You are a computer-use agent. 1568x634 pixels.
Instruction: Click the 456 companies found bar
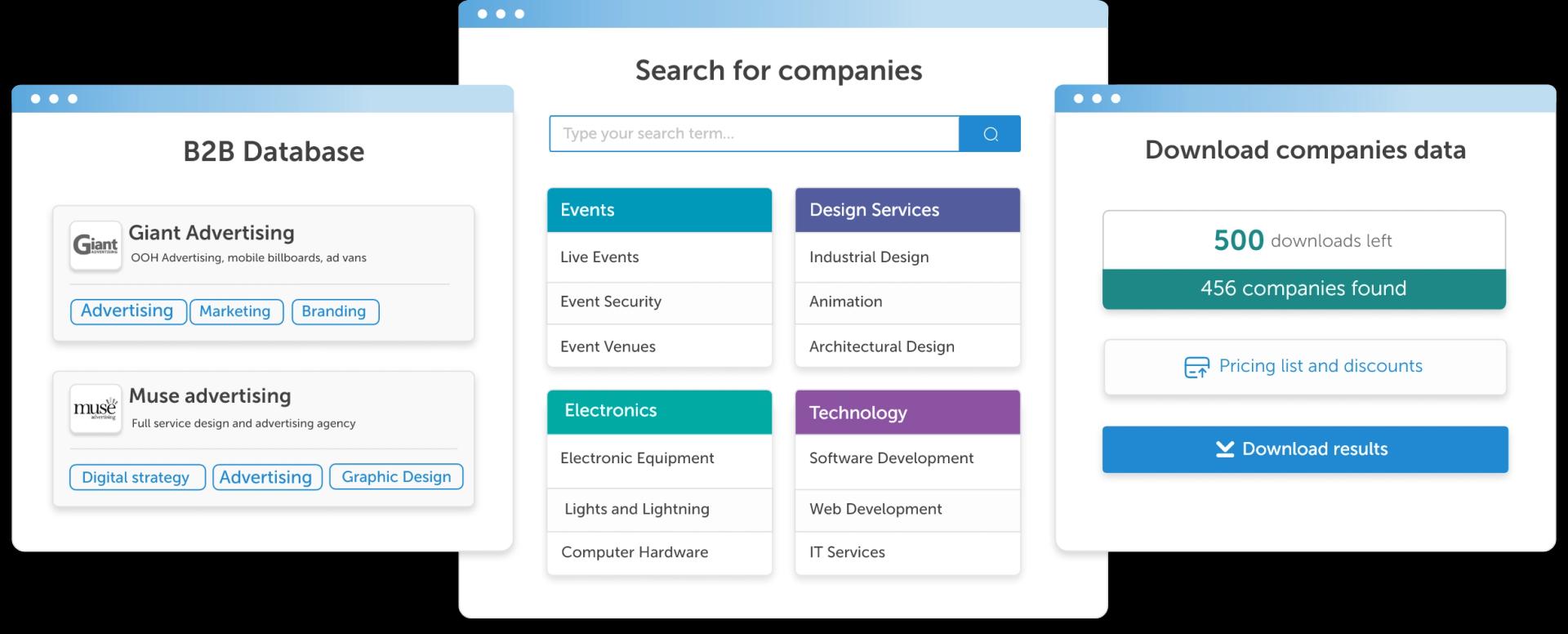tap(1303, 288)
